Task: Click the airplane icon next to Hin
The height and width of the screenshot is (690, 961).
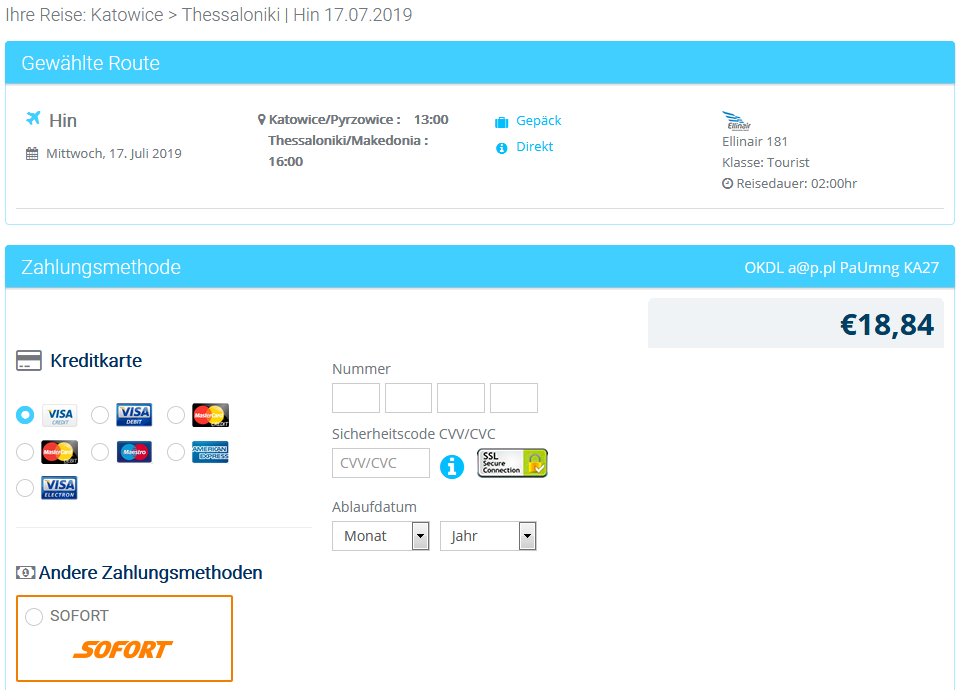Action: [33, 118]
